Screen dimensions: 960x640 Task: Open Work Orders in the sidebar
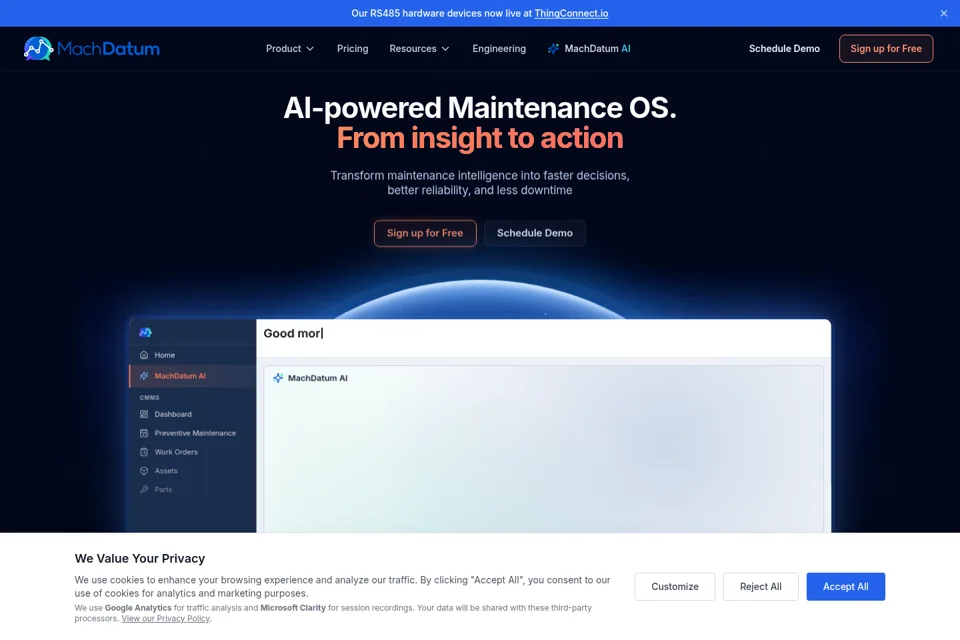click(192, 453)
